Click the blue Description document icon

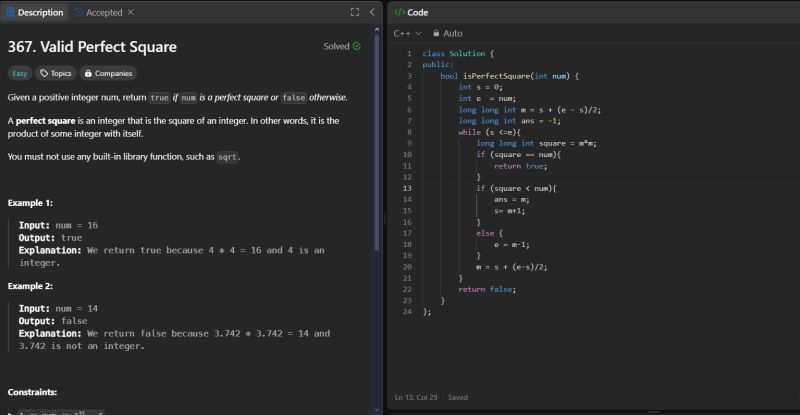click(11, 12)
